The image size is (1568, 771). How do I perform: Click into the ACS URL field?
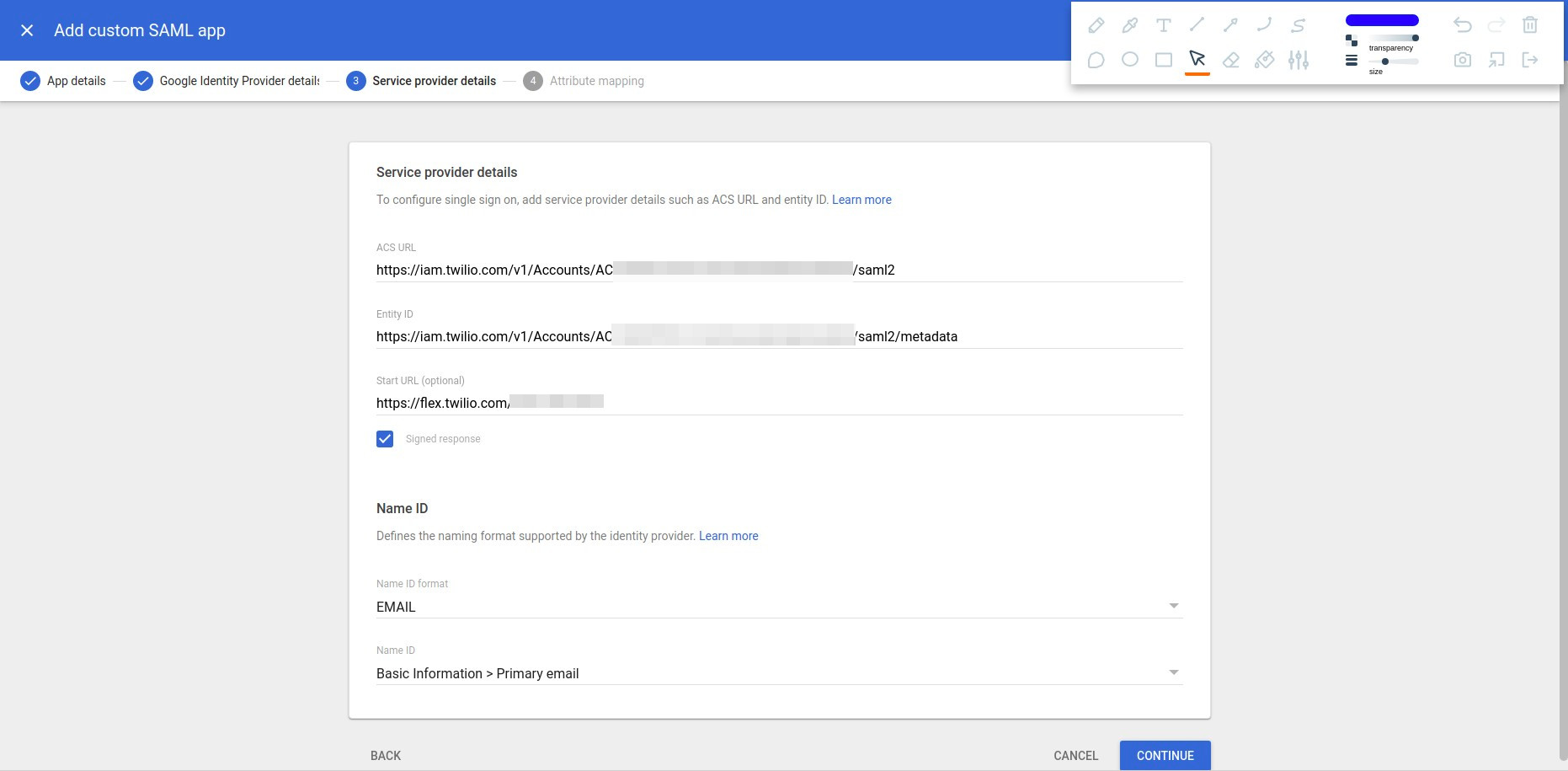point(780,270)
